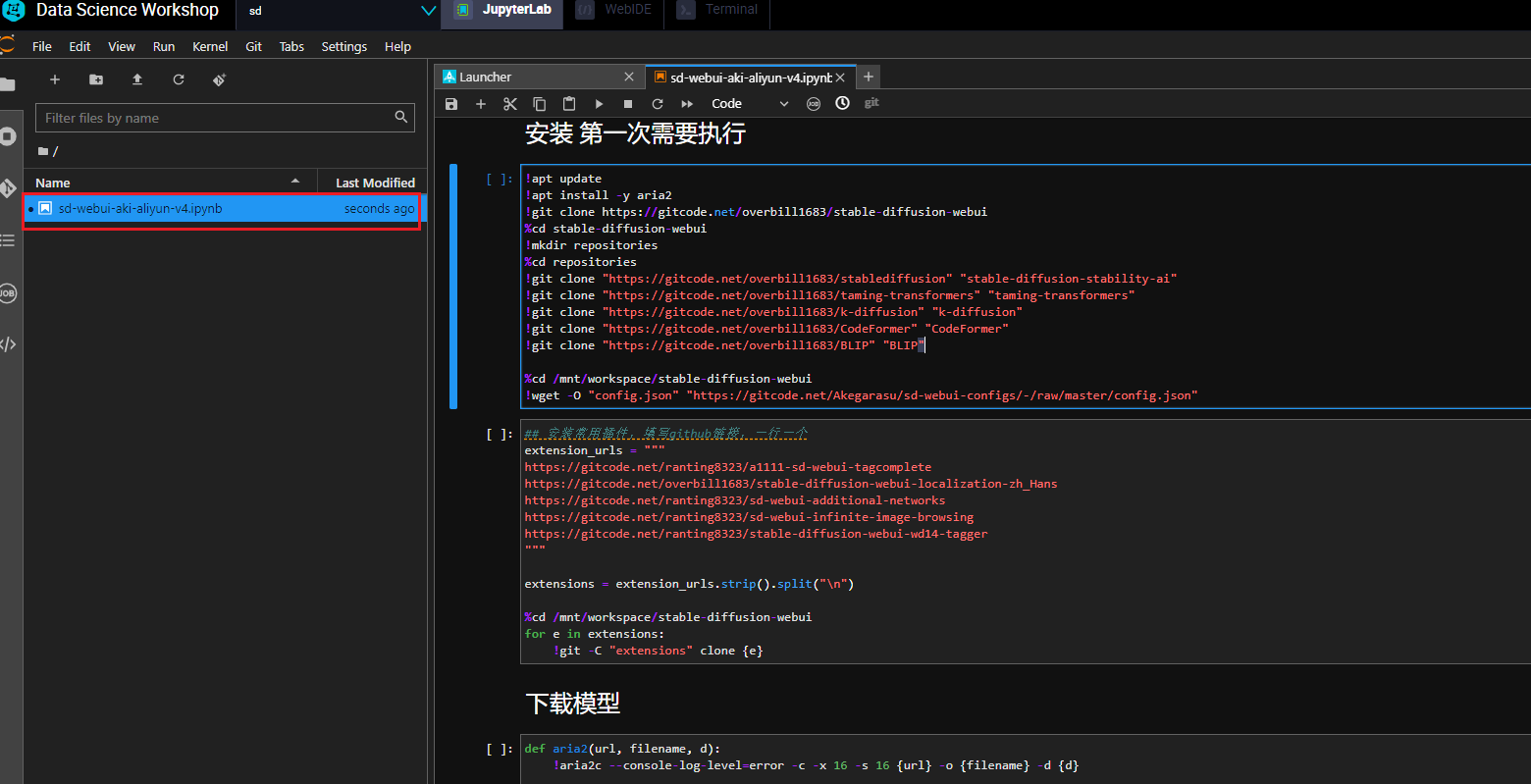Upload files using the upload icon
This screenshot has width=1531, height=784.
[x=137, y=79]
